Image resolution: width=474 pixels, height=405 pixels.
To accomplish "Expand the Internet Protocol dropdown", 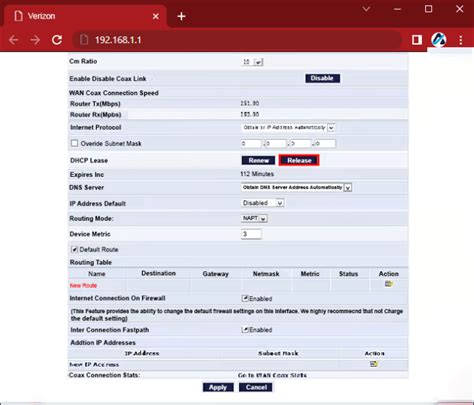I will 288,127.
